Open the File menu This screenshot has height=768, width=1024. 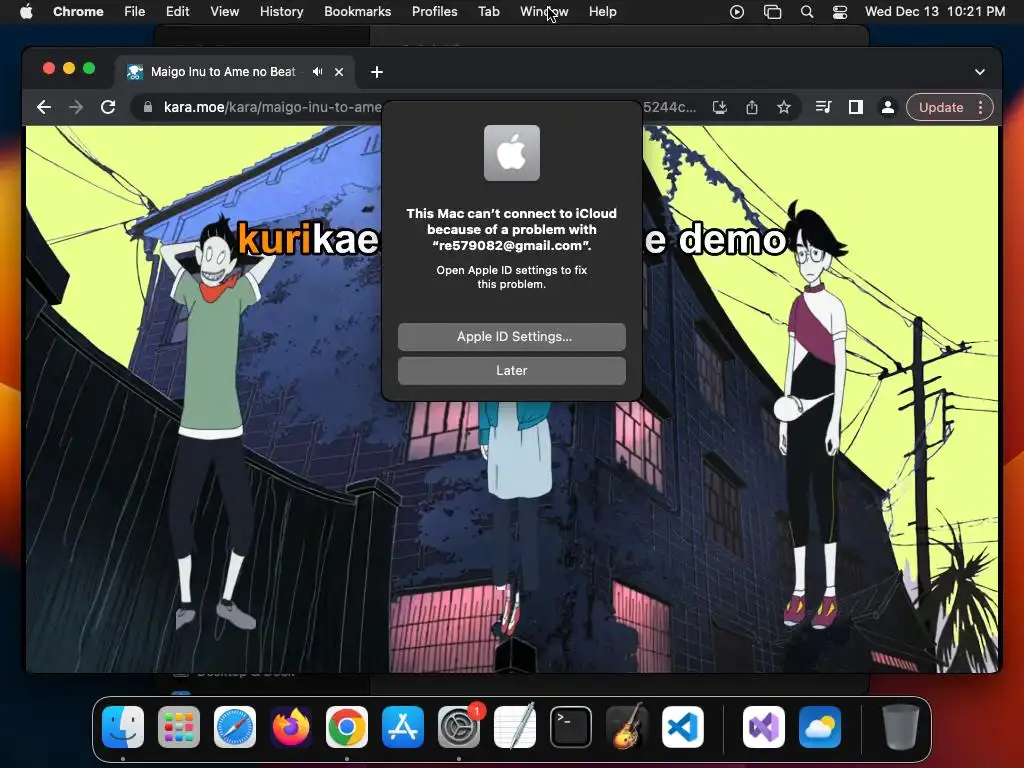coord(135,12)
